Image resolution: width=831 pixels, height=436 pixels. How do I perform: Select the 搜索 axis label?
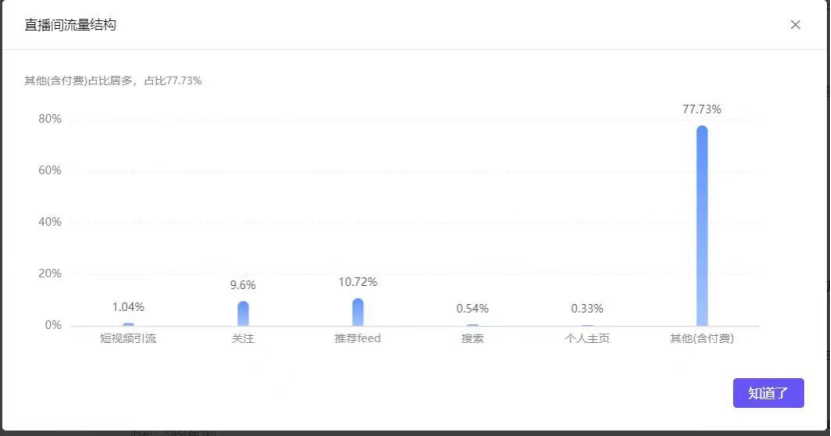[x=472, y=339]
